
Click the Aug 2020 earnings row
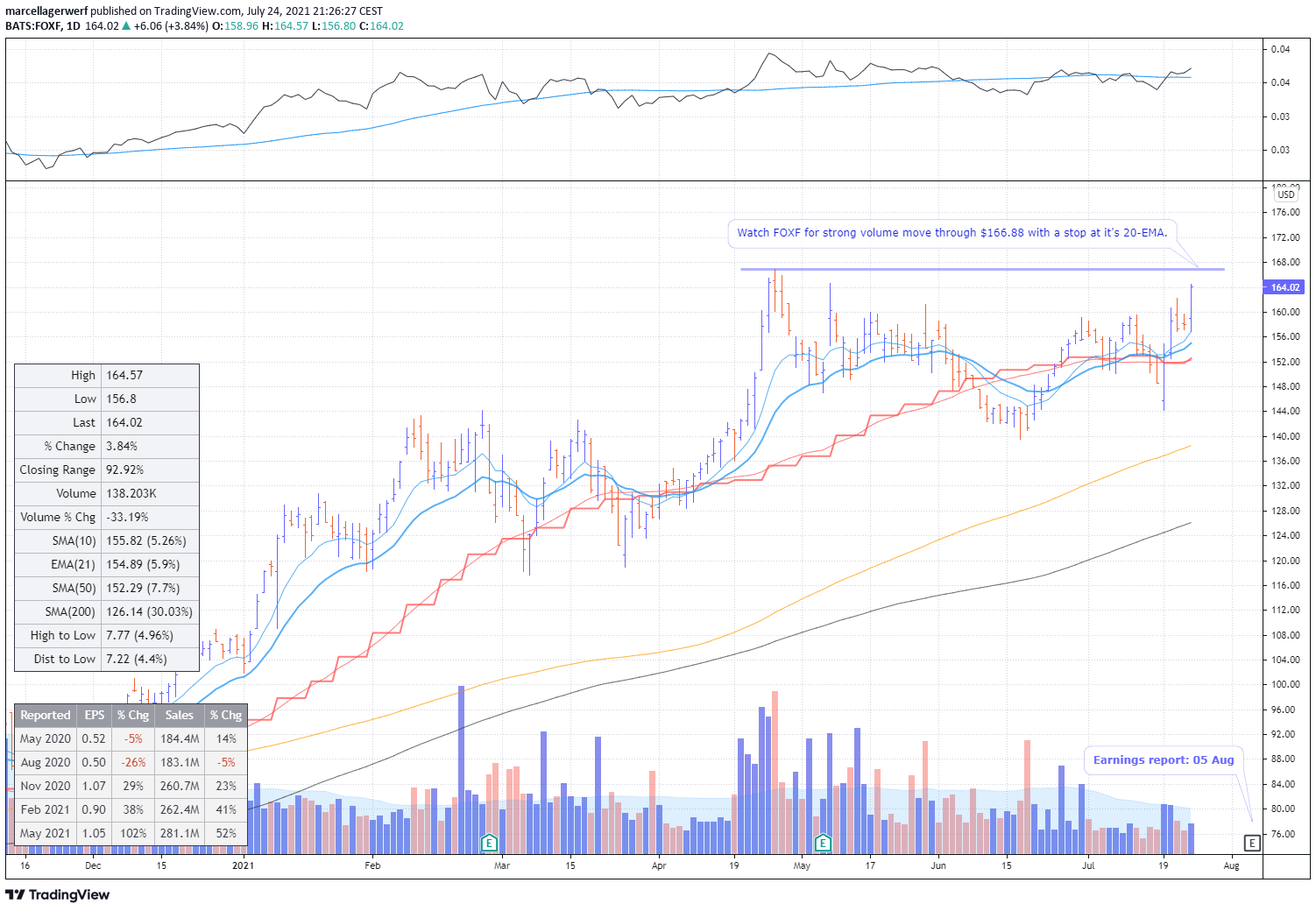click(x=131, y=762)
